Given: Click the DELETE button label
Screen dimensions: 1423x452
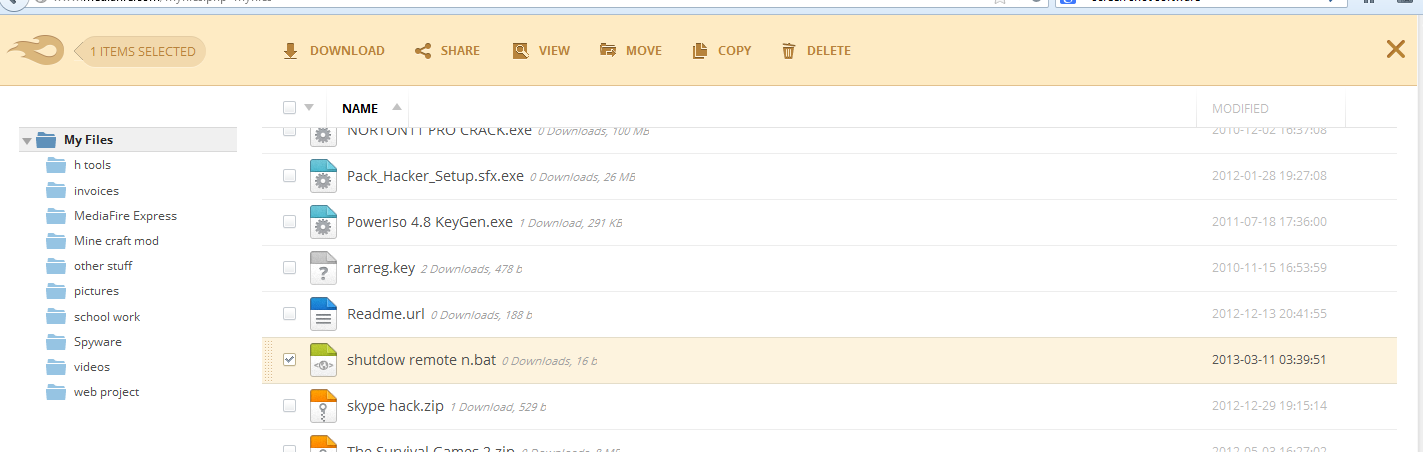Looking at the screenshot, I should 829,51.
